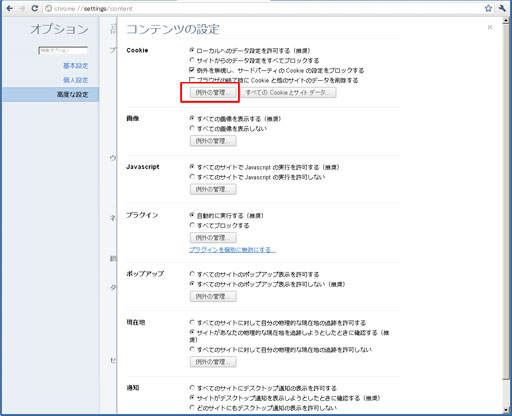Click the browser back arrow icon

coord(10,8)
